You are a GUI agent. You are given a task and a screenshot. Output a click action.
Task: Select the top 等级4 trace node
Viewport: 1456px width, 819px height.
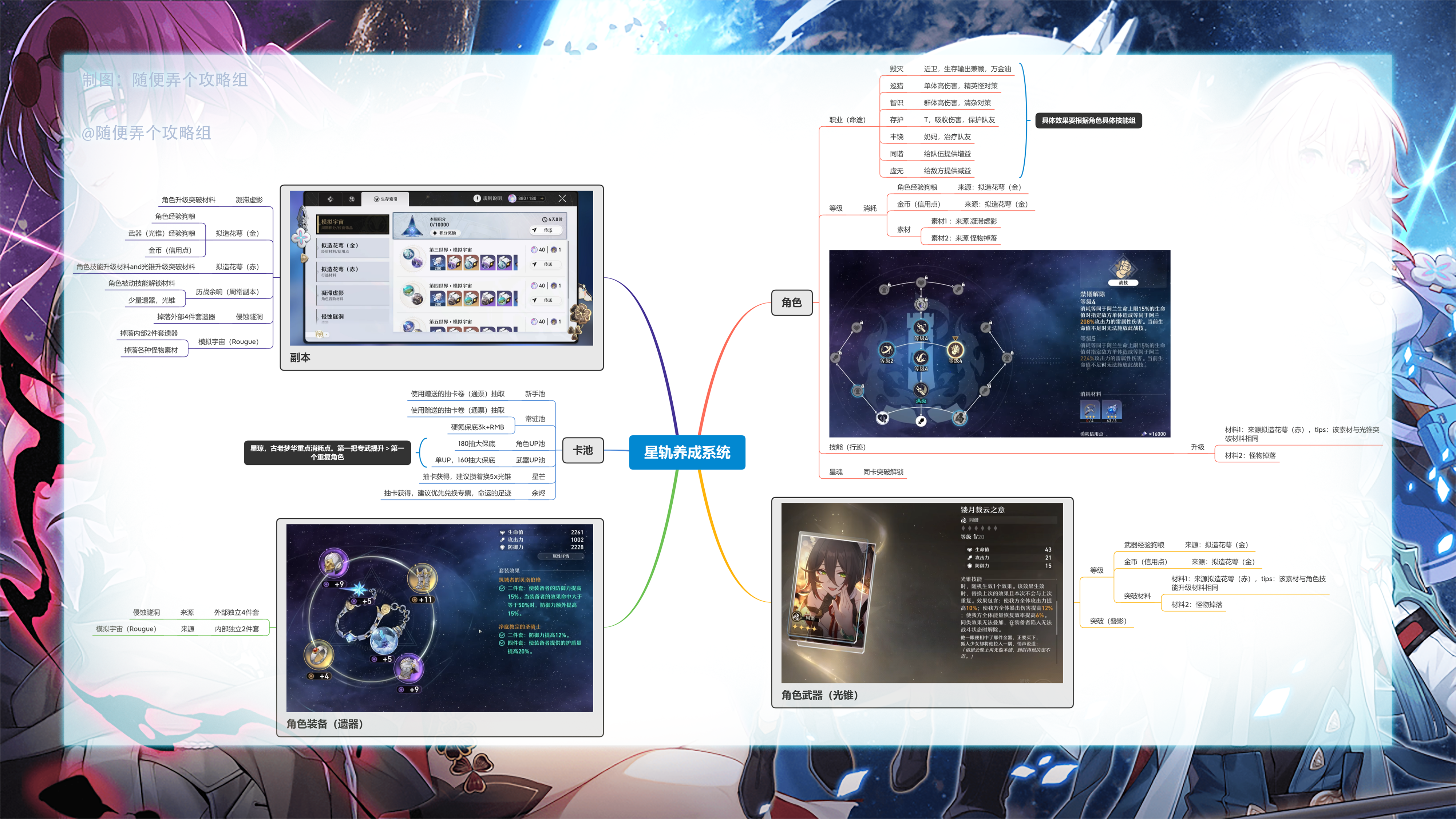point(921,328)
